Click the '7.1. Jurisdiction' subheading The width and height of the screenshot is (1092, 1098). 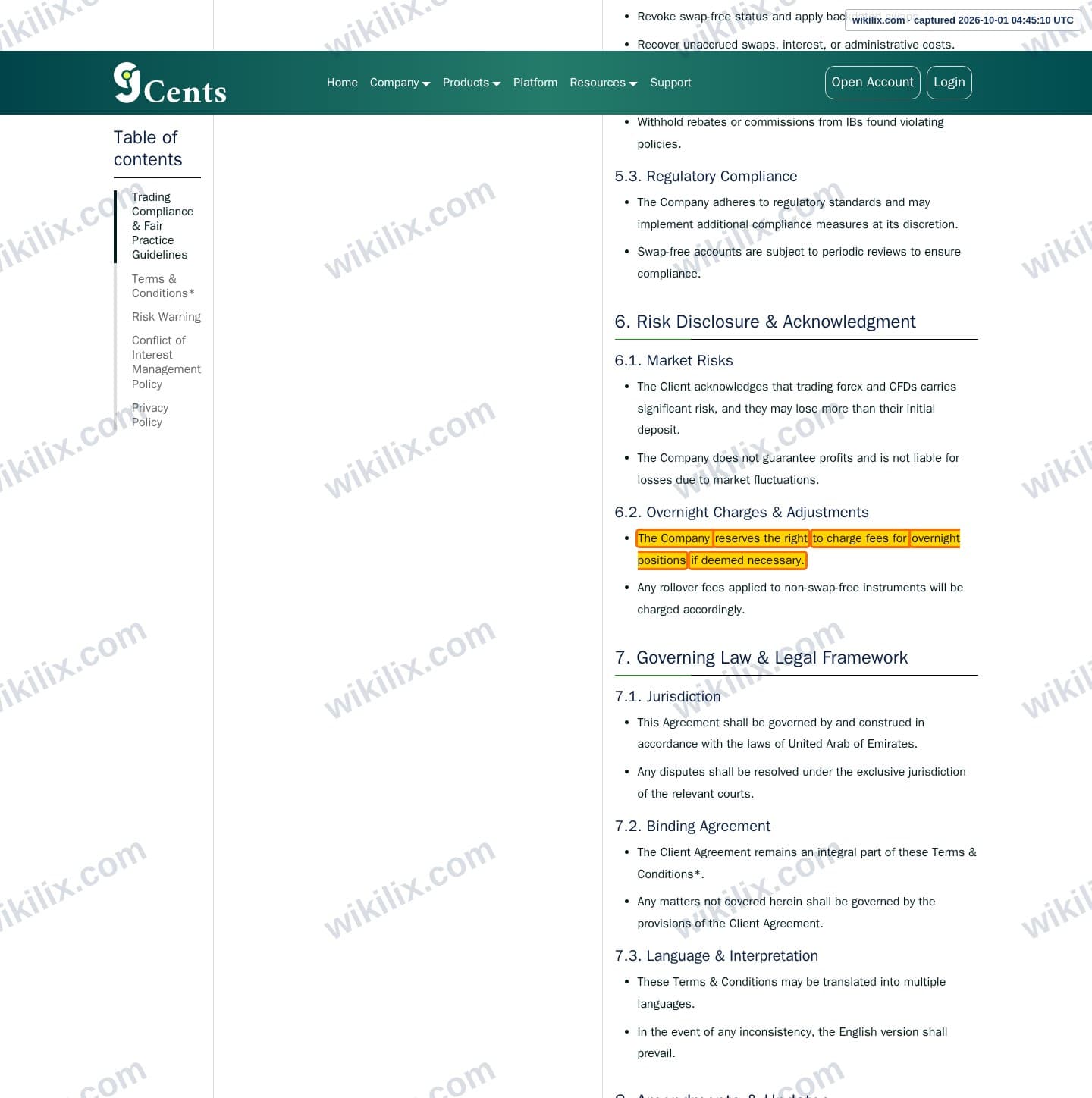click(668, 696)
